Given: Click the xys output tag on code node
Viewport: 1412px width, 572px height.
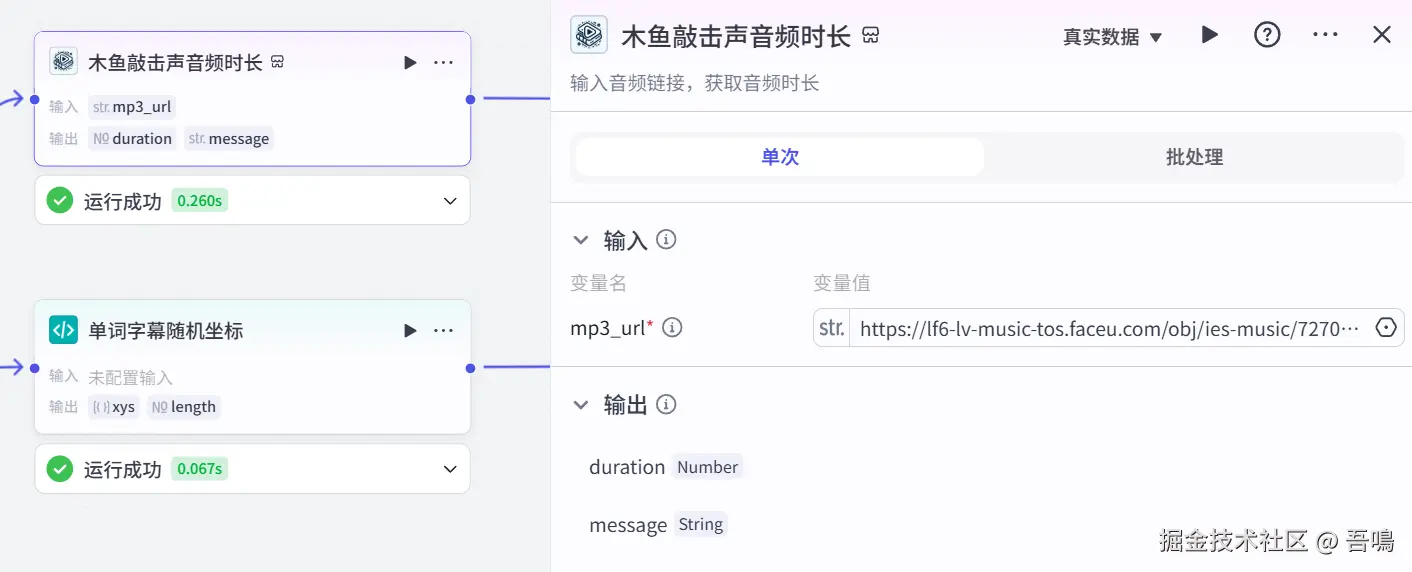Looking at the screenshot, I should click(x=114, y=407).
